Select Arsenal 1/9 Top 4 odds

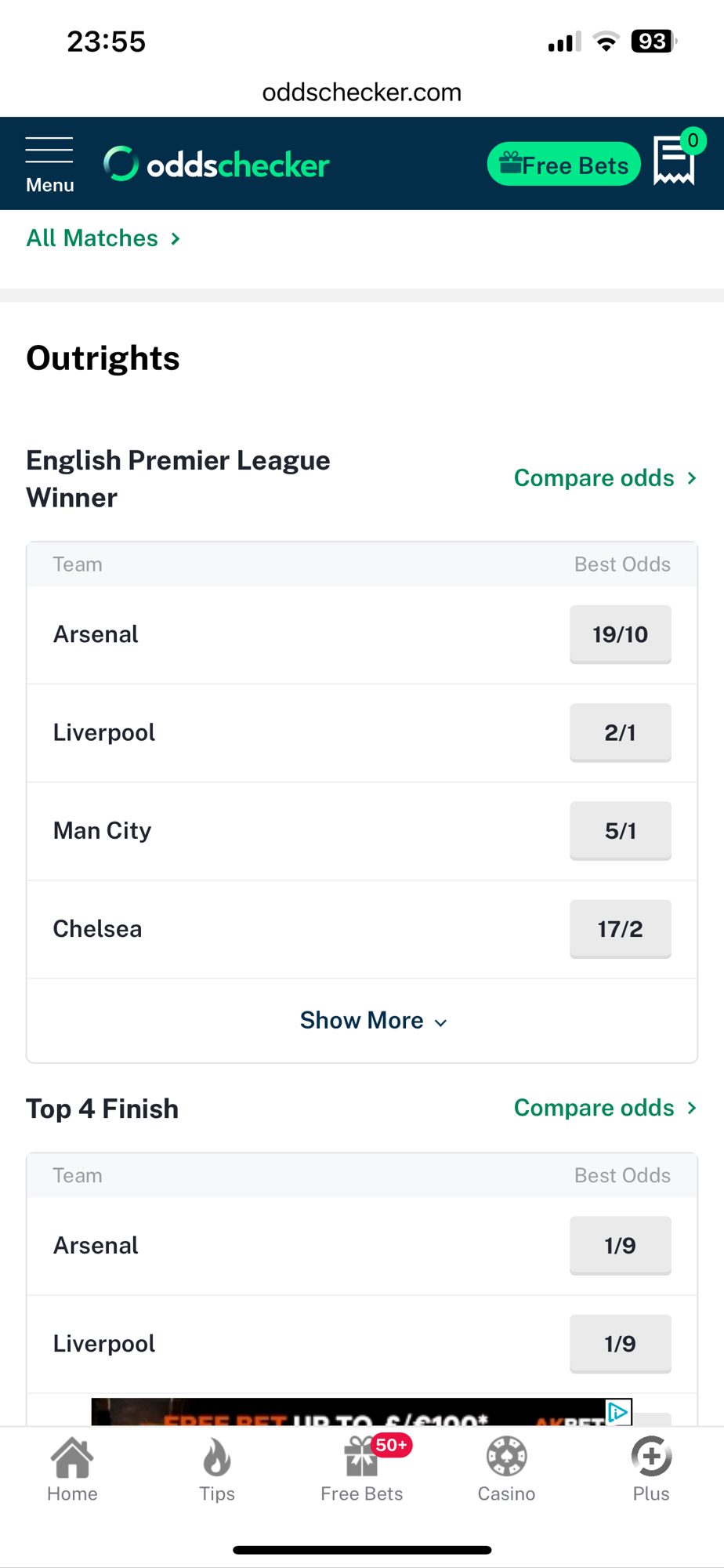620,1245
